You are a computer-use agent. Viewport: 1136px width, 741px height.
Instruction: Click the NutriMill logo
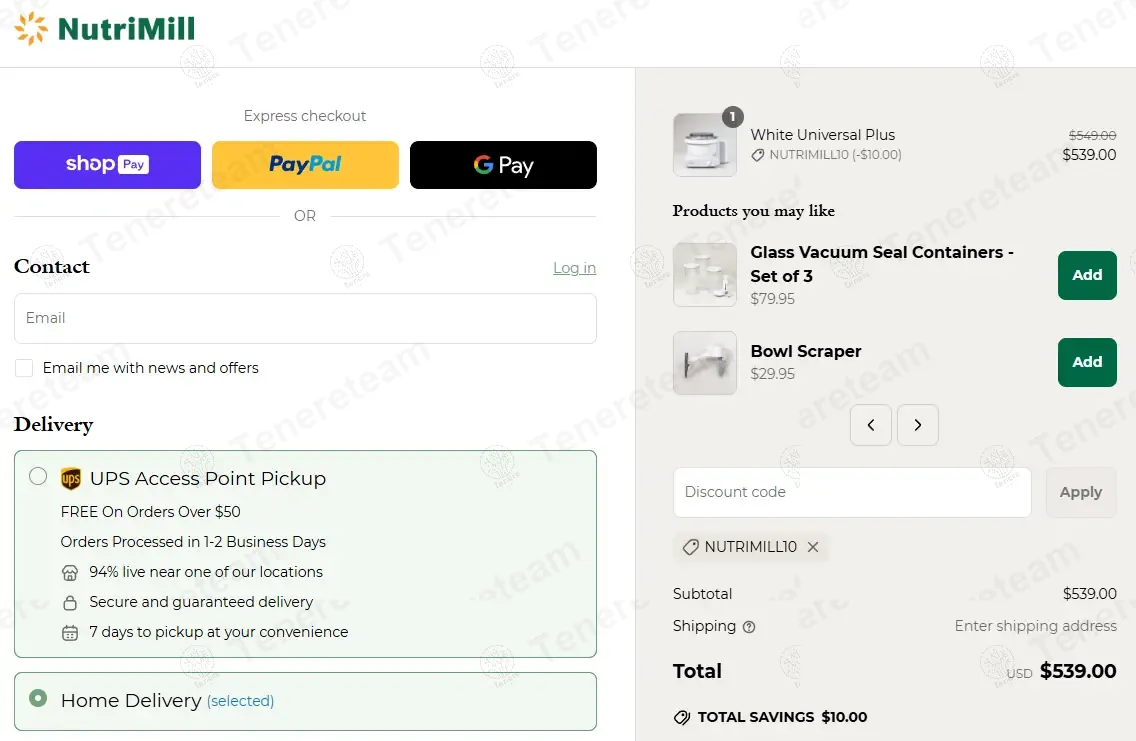(105, 29)
